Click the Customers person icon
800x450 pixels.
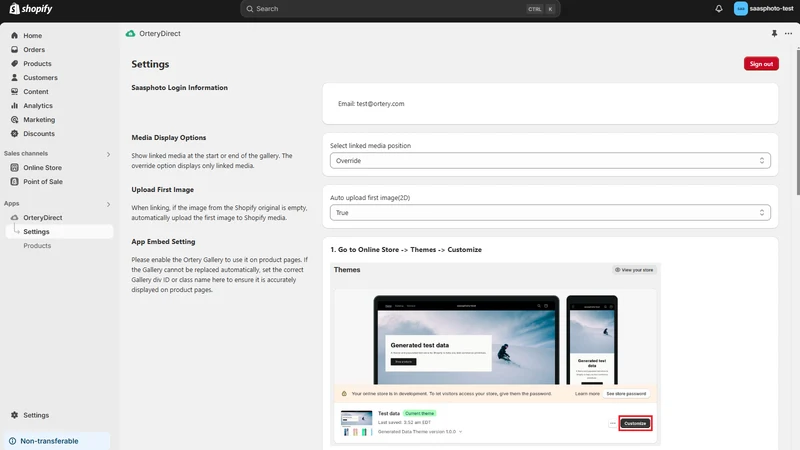coord(14,78)
